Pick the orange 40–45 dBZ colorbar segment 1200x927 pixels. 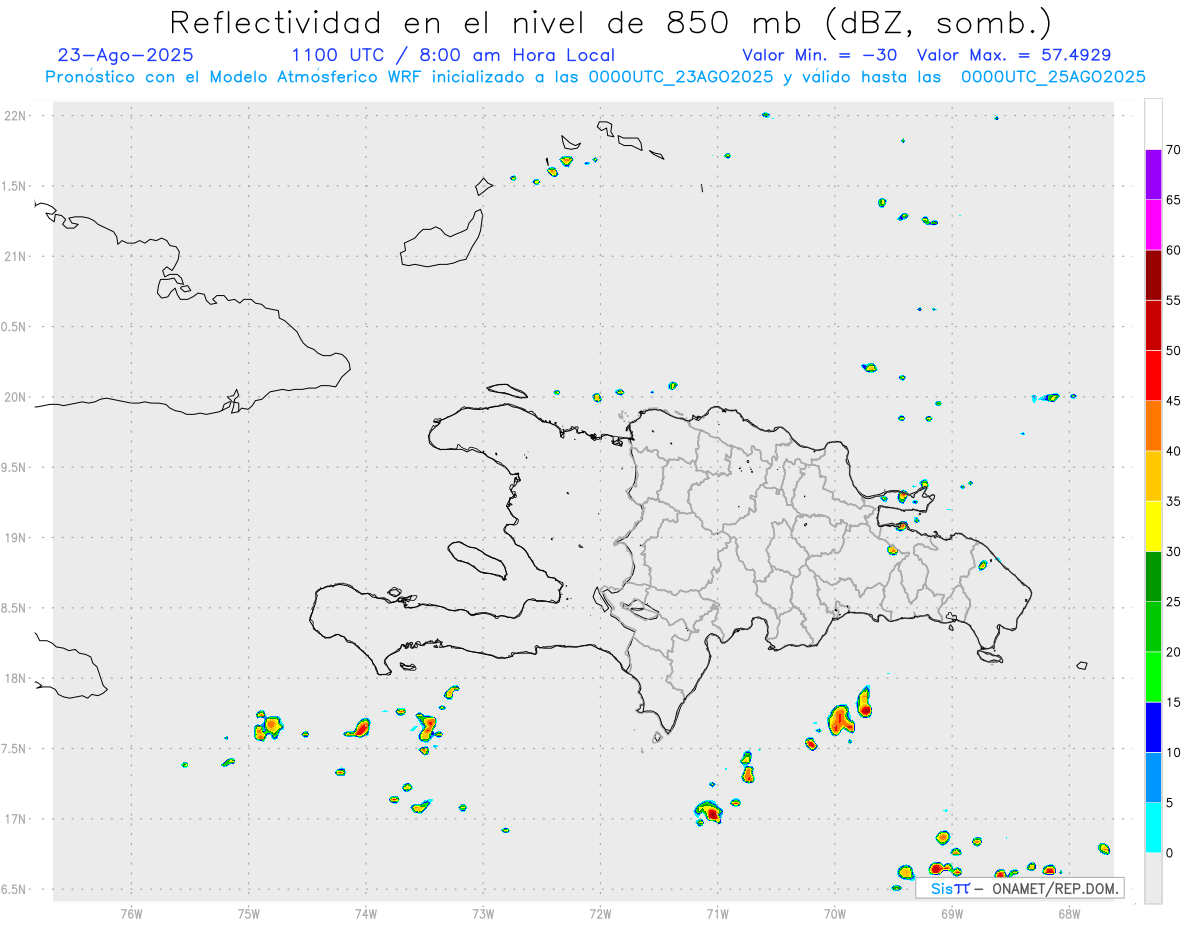(1153, 426)
